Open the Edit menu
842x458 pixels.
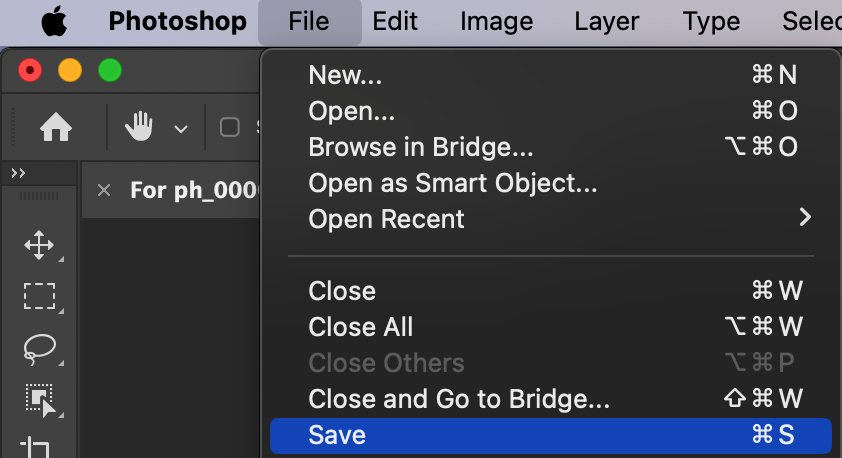pyautogui.click(x=394, y=21)
